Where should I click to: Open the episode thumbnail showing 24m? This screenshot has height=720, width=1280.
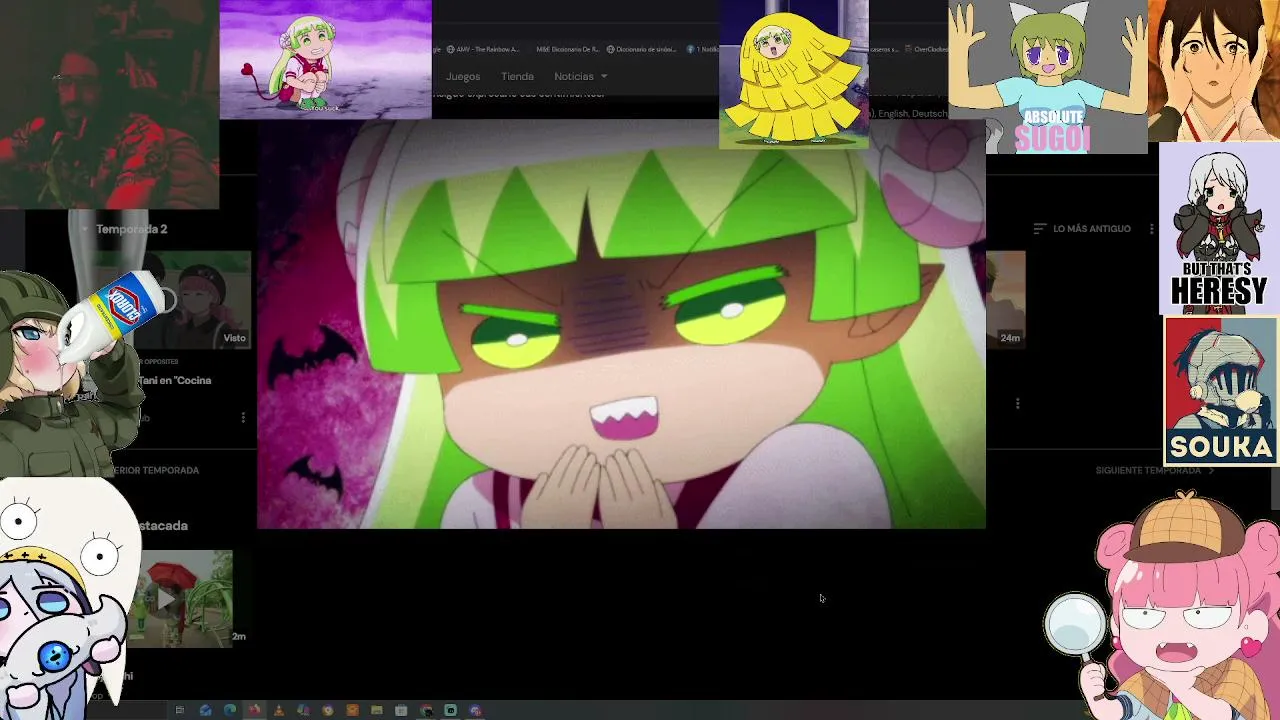point(1006,300)
